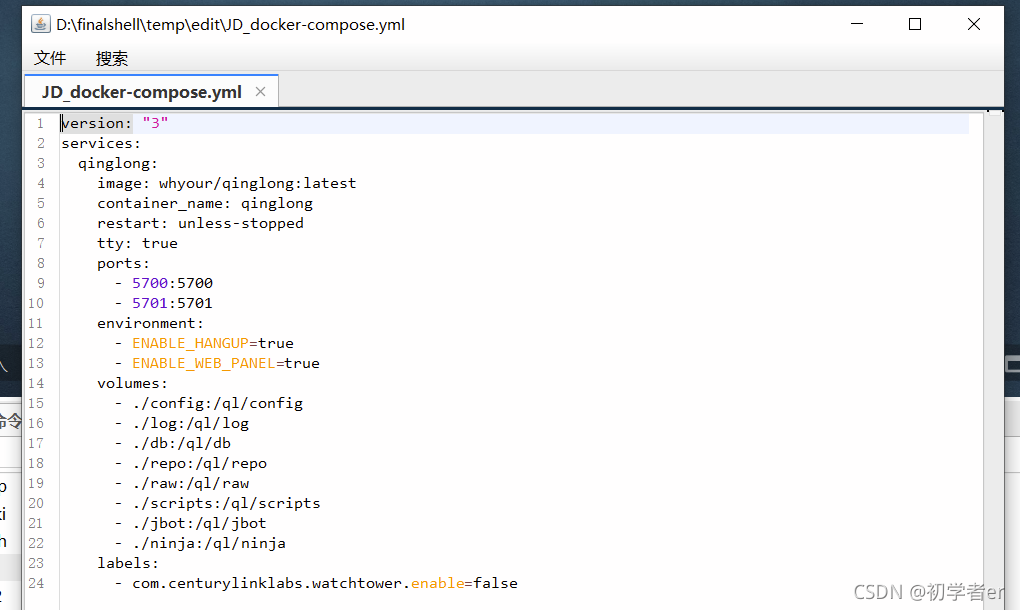
Task: Place cursor on 5700:5700 port mapping
Action: pyautogui.click(x=172, y=283)
